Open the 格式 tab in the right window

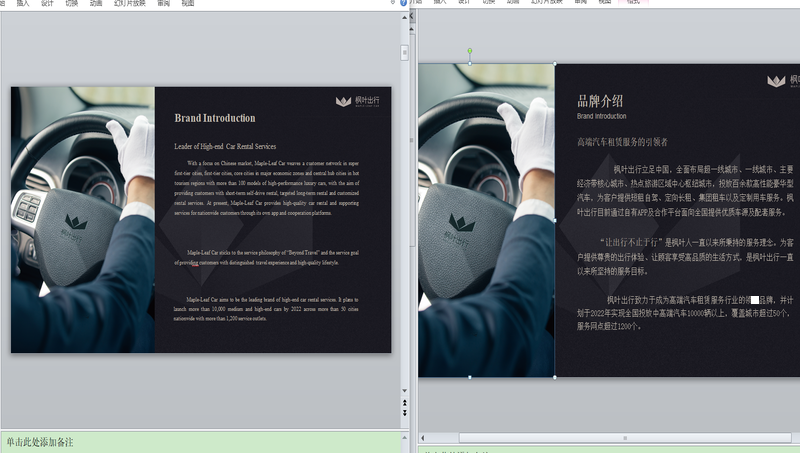632,3
